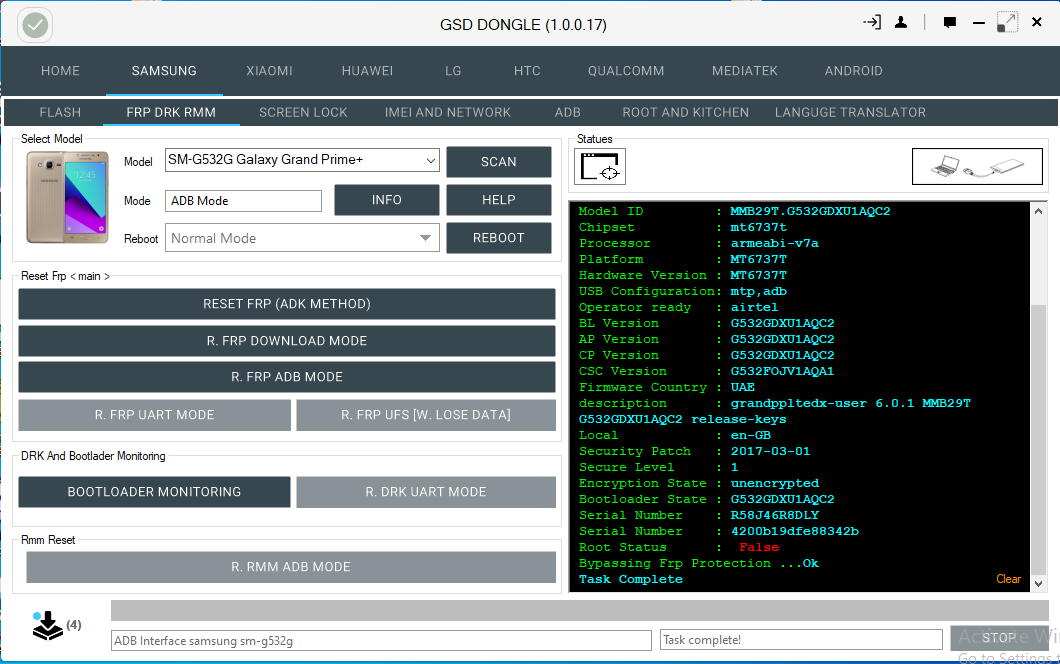
Task: Click R. FRP UART MODE button
Action: [x=155, y=415]
